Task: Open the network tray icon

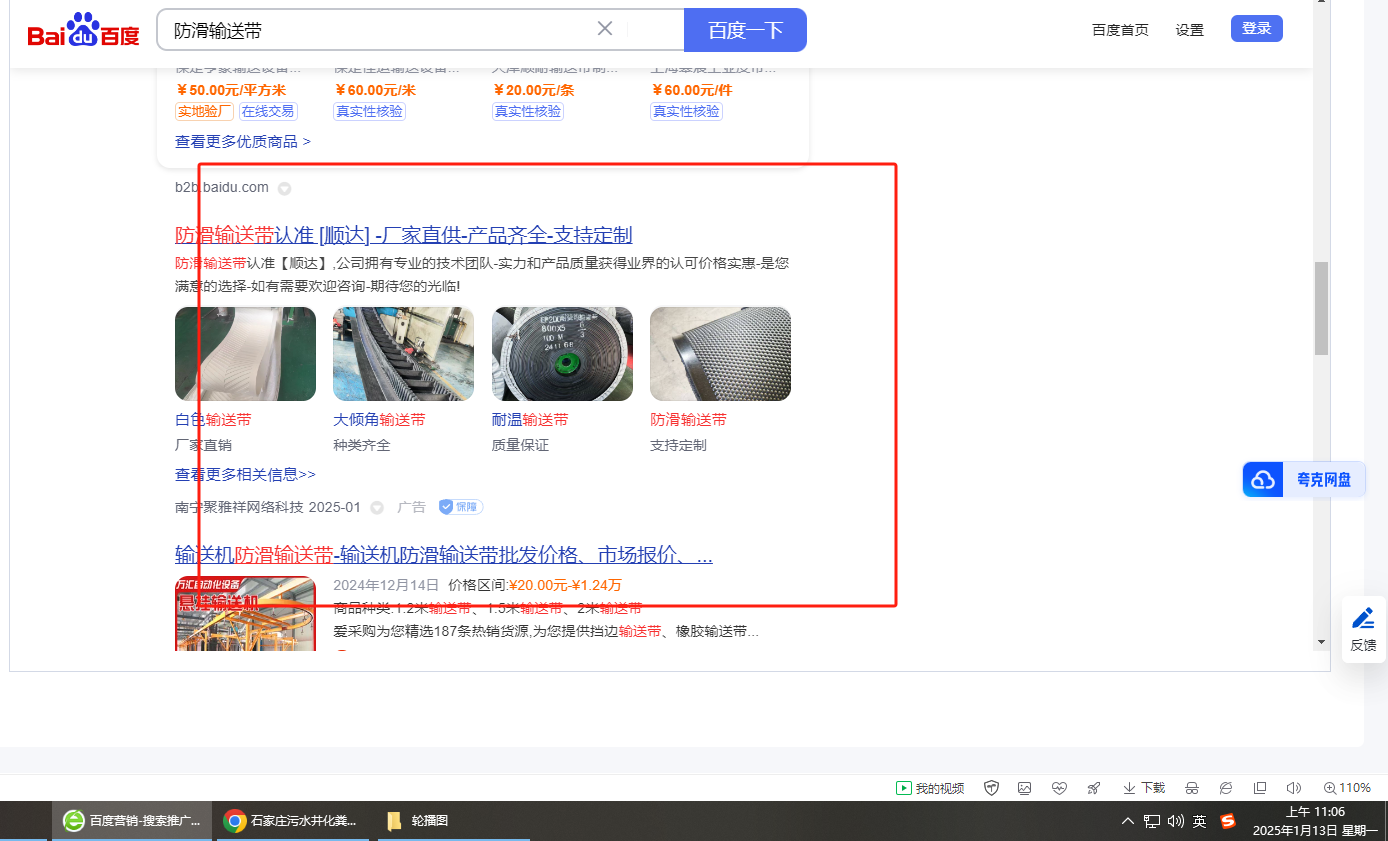Action: click(x=1152, y=821)
